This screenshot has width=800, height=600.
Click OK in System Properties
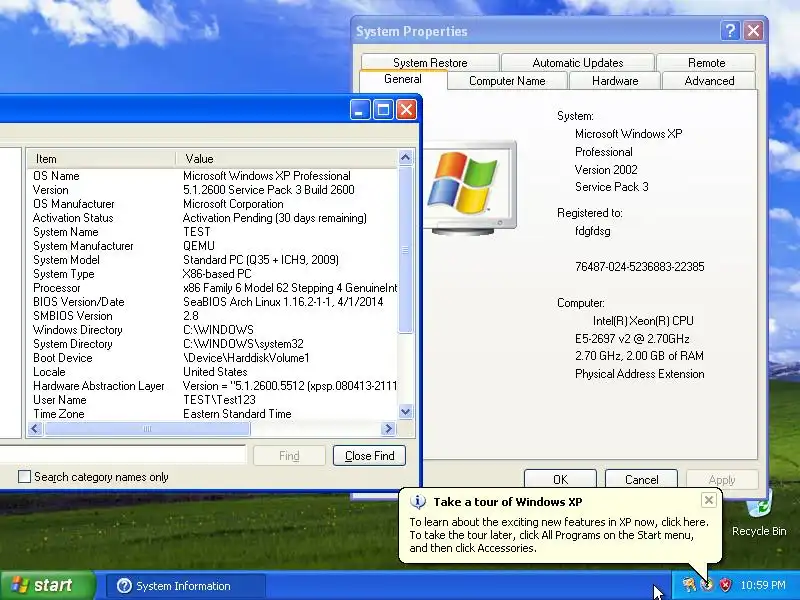click(x=560, y=480)
